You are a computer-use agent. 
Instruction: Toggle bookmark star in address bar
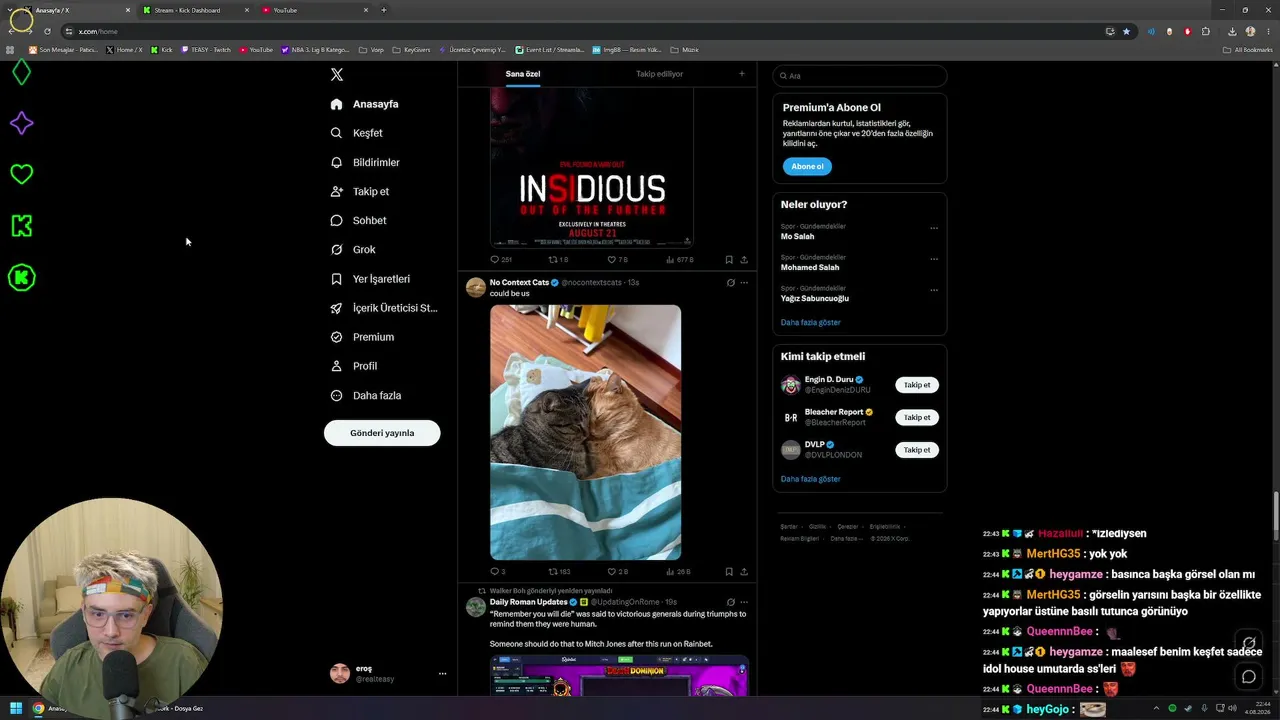[x=1126, y=31]
